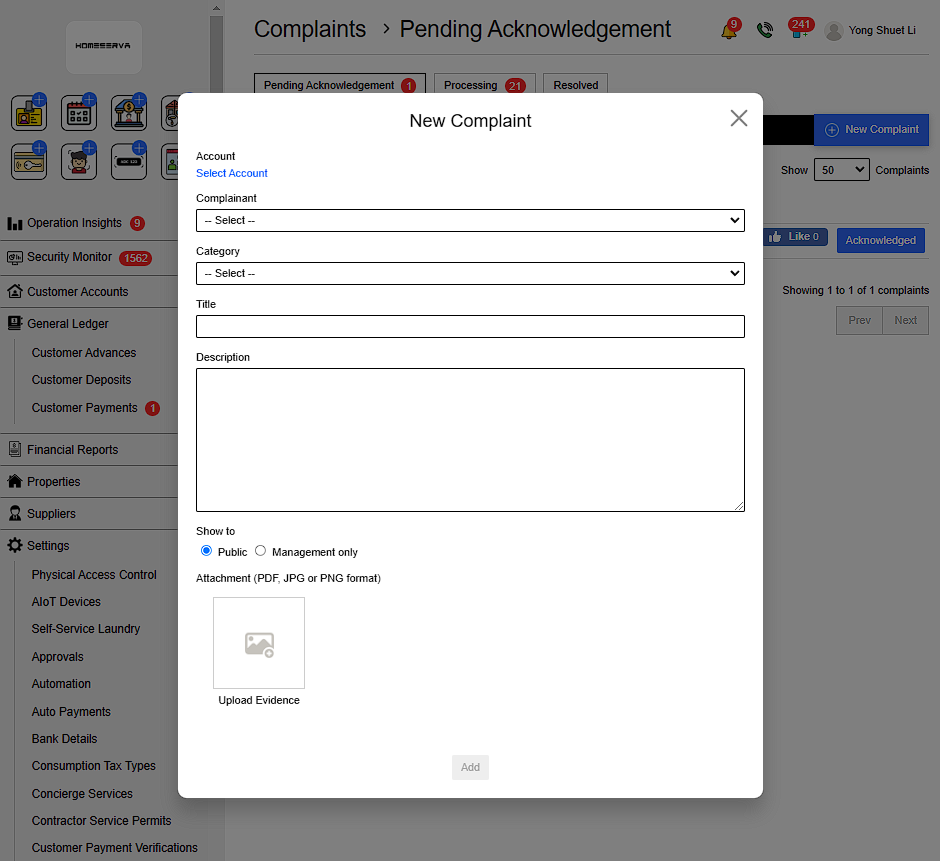Screen dimensions: 940x861
Task: Open the Category dropdown
Action: 470,273
